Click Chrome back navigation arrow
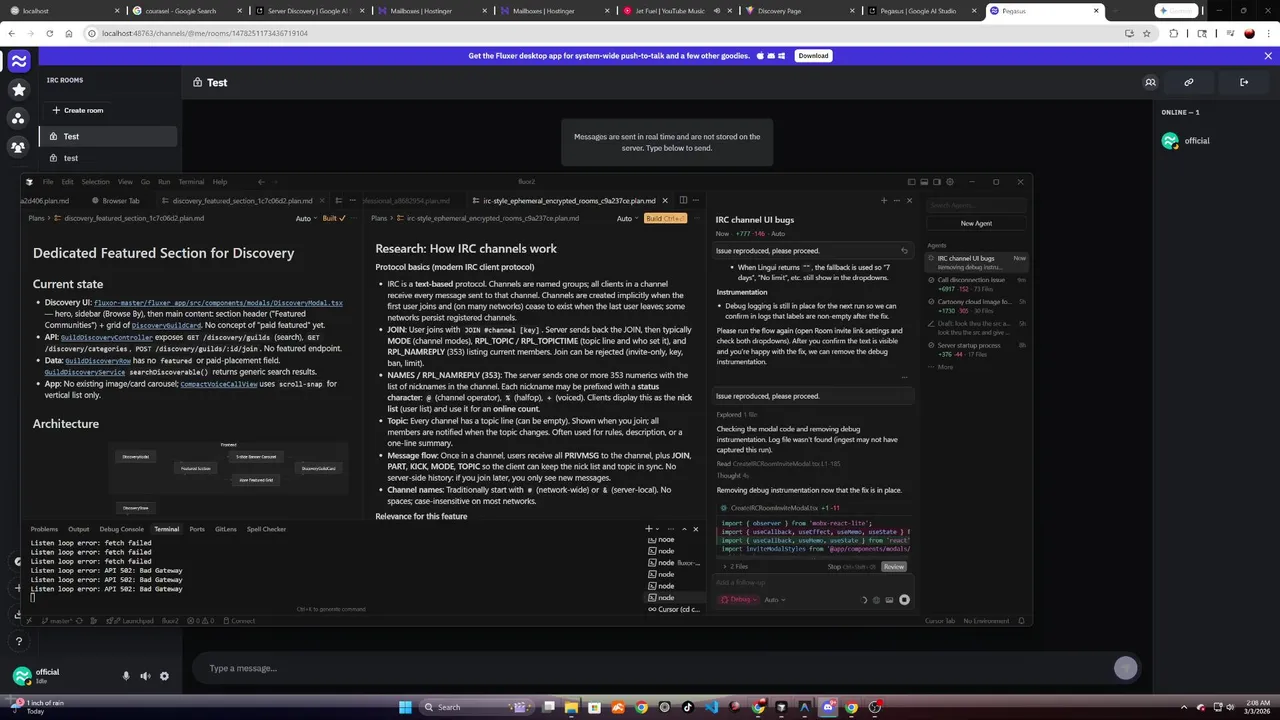 click(x=11, y=33)
